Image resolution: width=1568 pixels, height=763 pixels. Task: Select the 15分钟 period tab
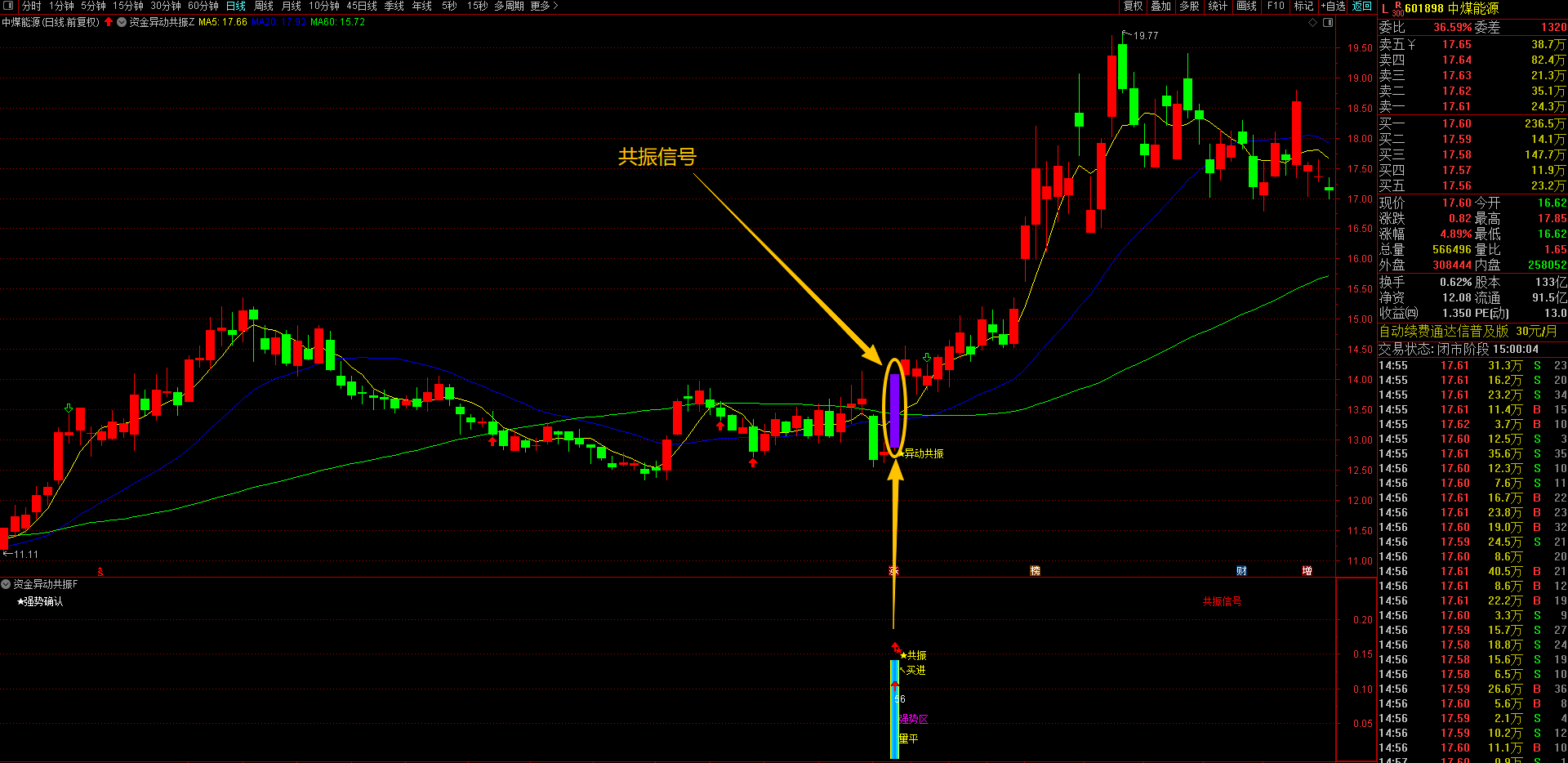tap(128, 6)
